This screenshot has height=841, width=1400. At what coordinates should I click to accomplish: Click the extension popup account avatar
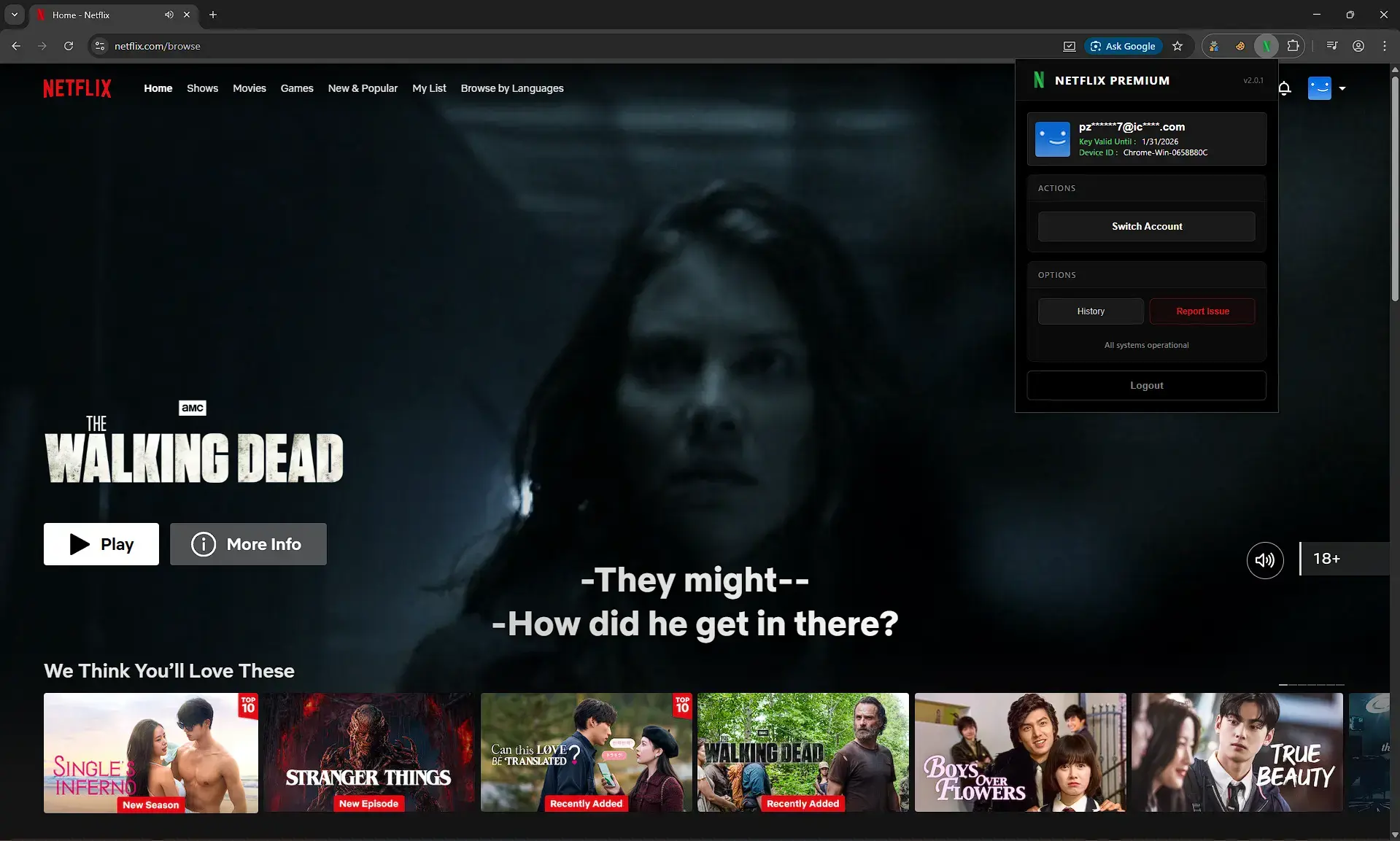coord(1053,139)
